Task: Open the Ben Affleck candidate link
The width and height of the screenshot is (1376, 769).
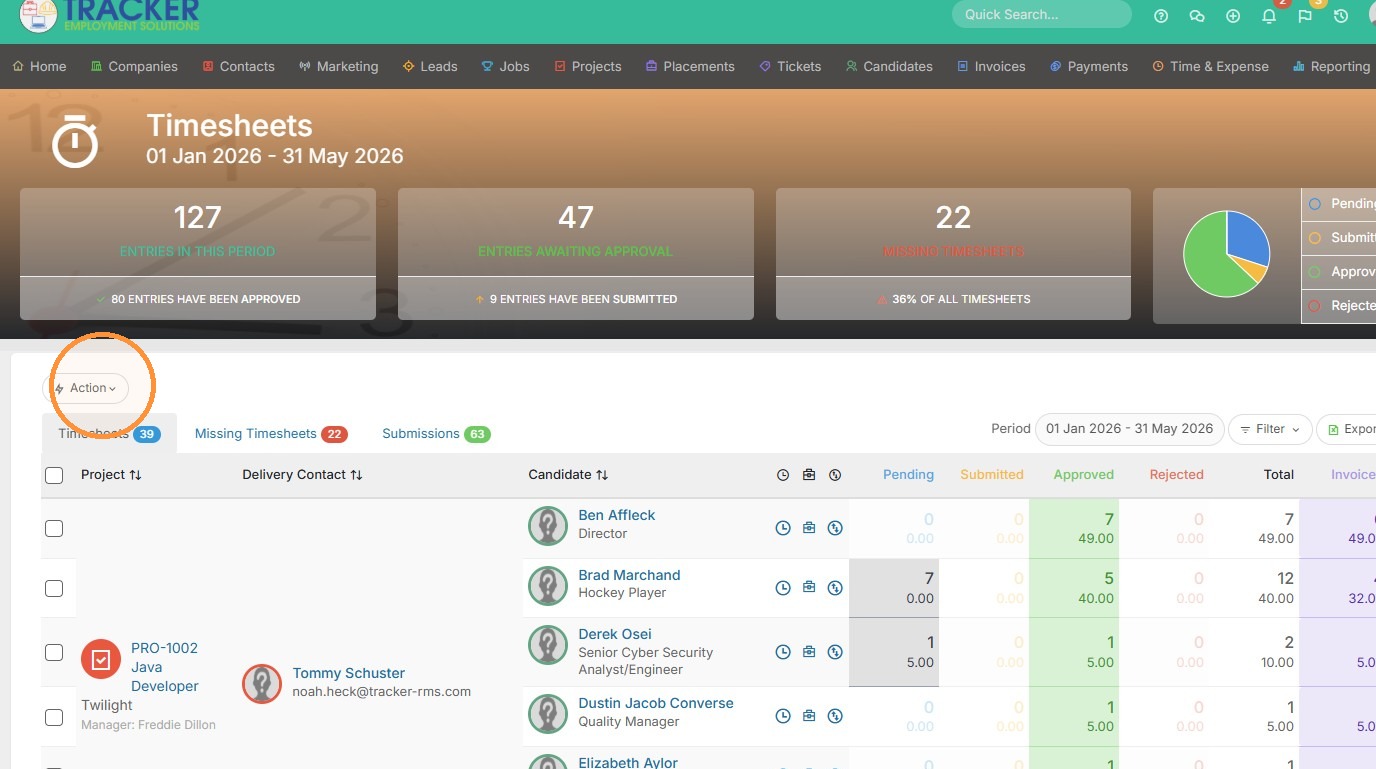Action: click(617, 515)
